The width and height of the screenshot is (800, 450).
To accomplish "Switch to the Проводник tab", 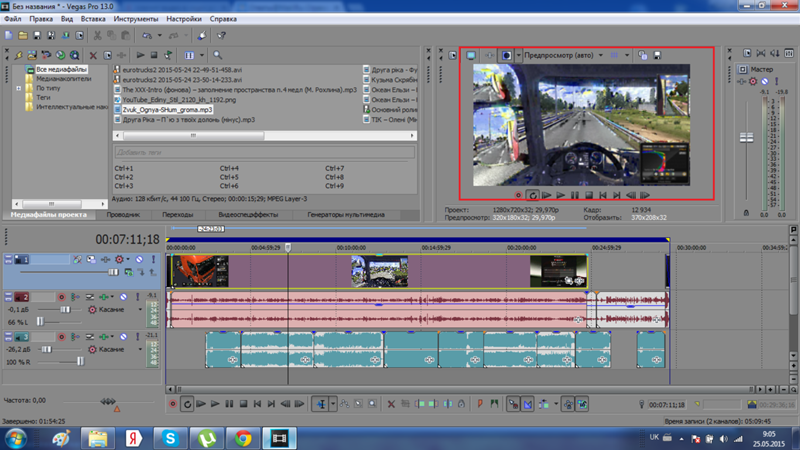I will coord(123,215).
